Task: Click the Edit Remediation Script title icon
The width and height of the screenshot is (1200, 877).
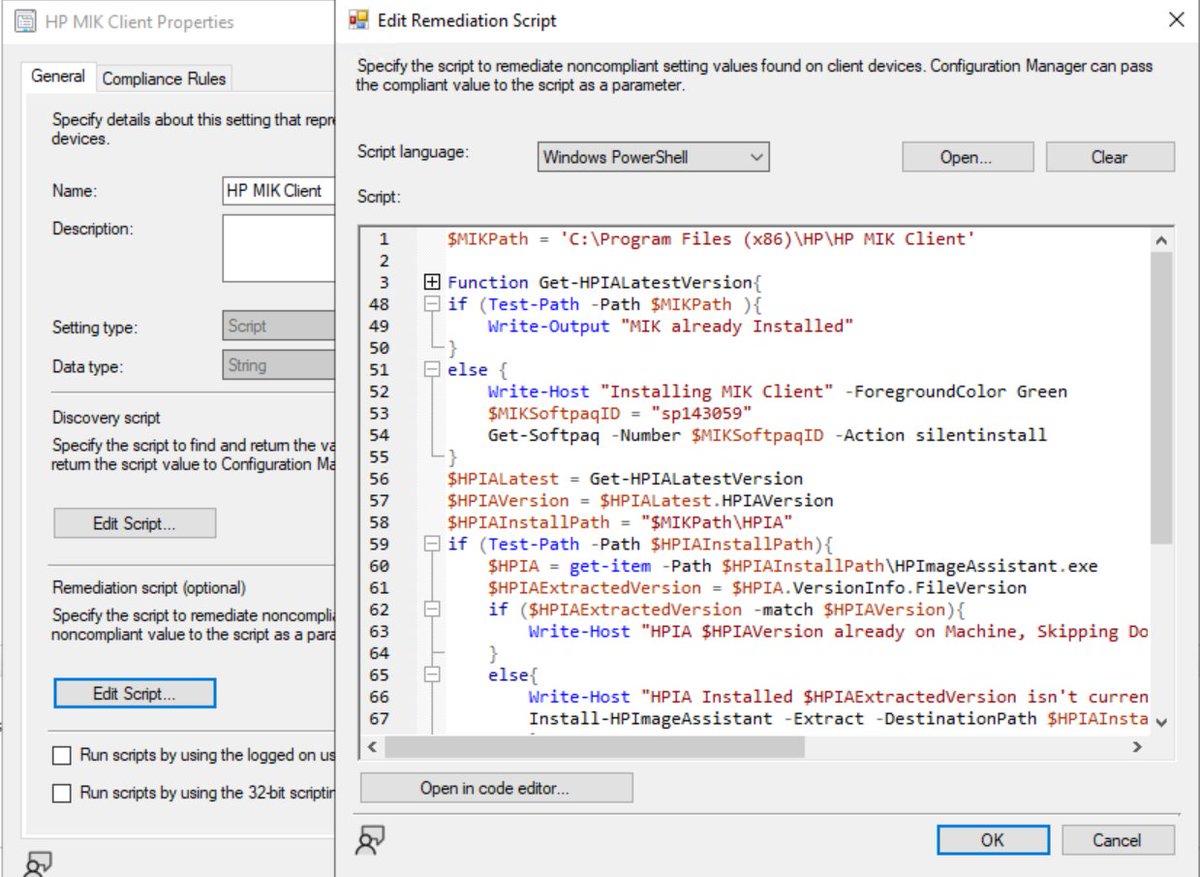Action: [x=358, y=20]
